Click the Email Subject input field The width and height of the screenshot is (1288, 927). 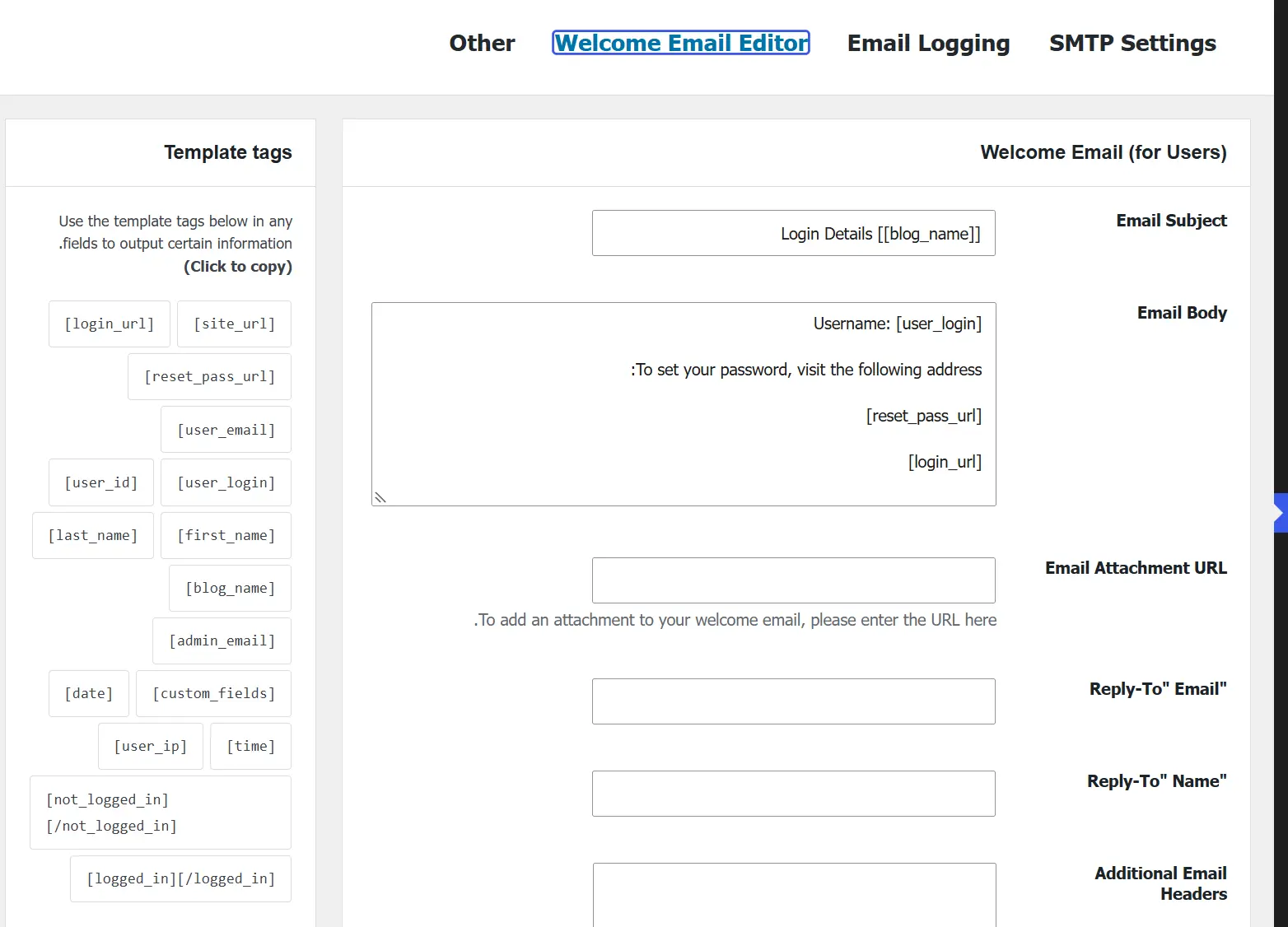point(794,233)
